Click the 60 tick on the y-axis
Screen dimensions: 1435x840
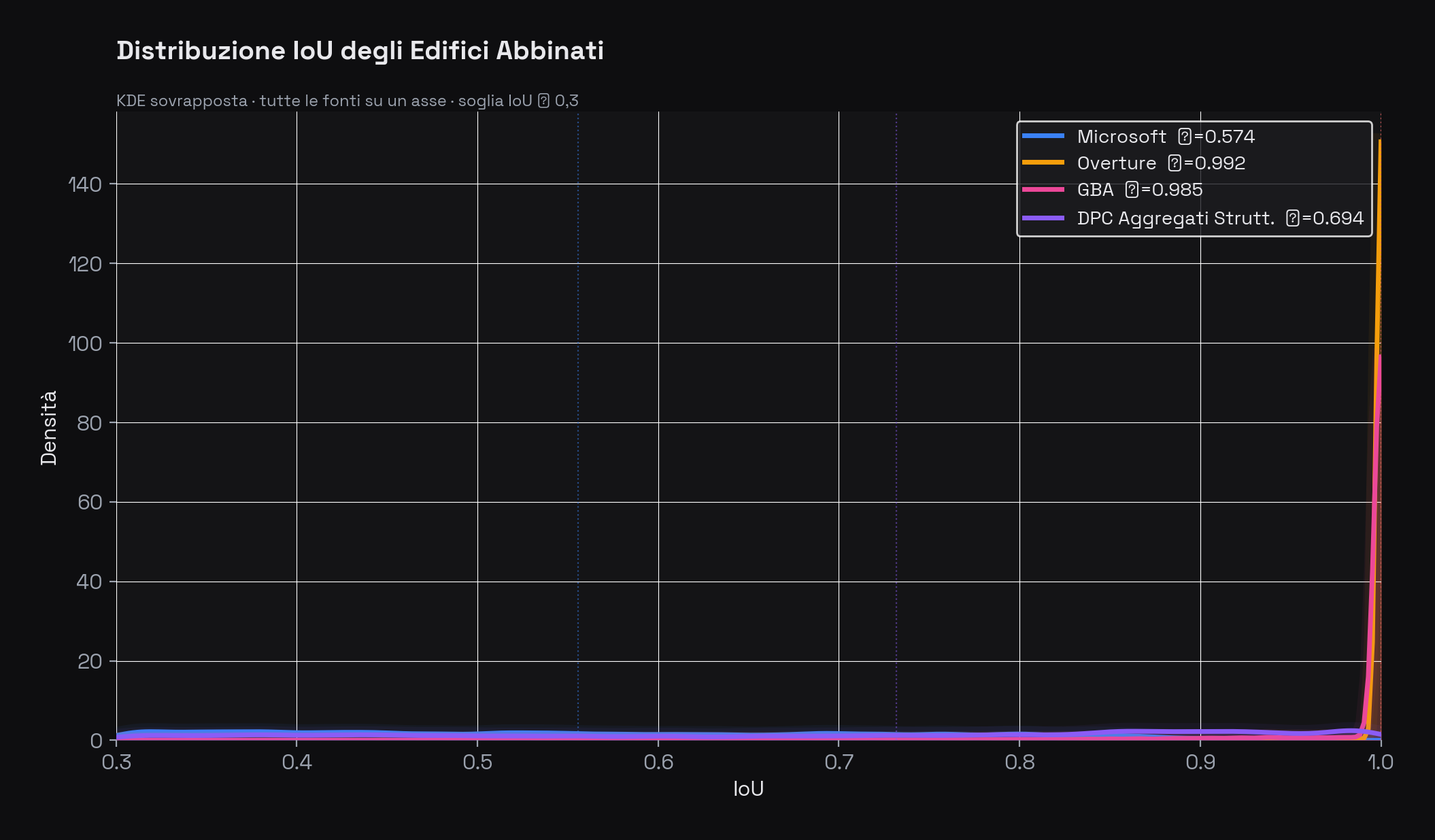tap(89, 503)
